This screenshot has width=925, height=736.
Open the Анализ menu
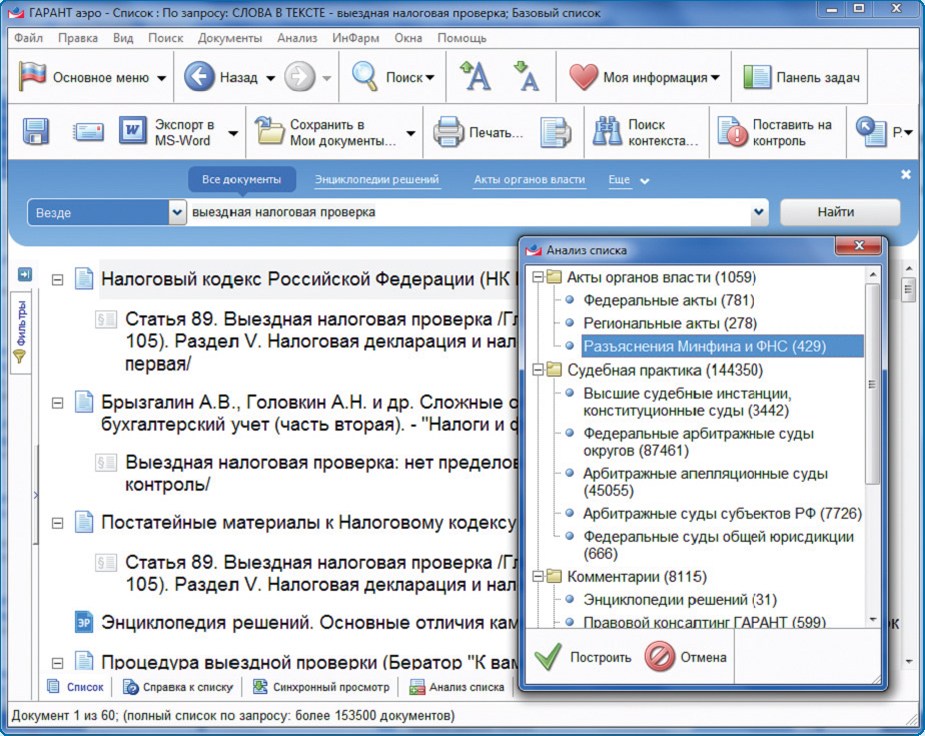pos(297,38)
